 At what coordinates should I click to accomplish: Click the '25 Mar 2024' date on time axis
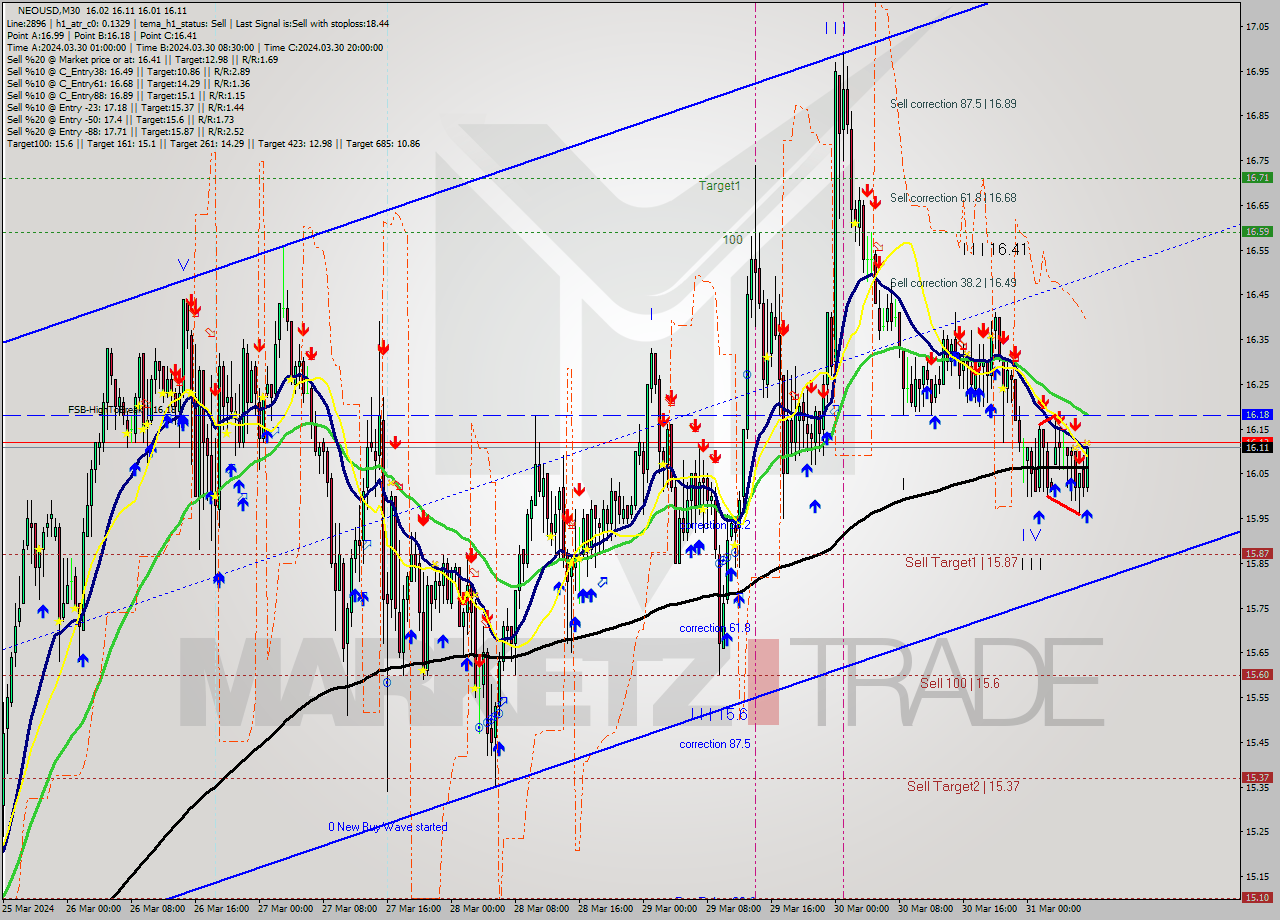[x=28, y=909]
